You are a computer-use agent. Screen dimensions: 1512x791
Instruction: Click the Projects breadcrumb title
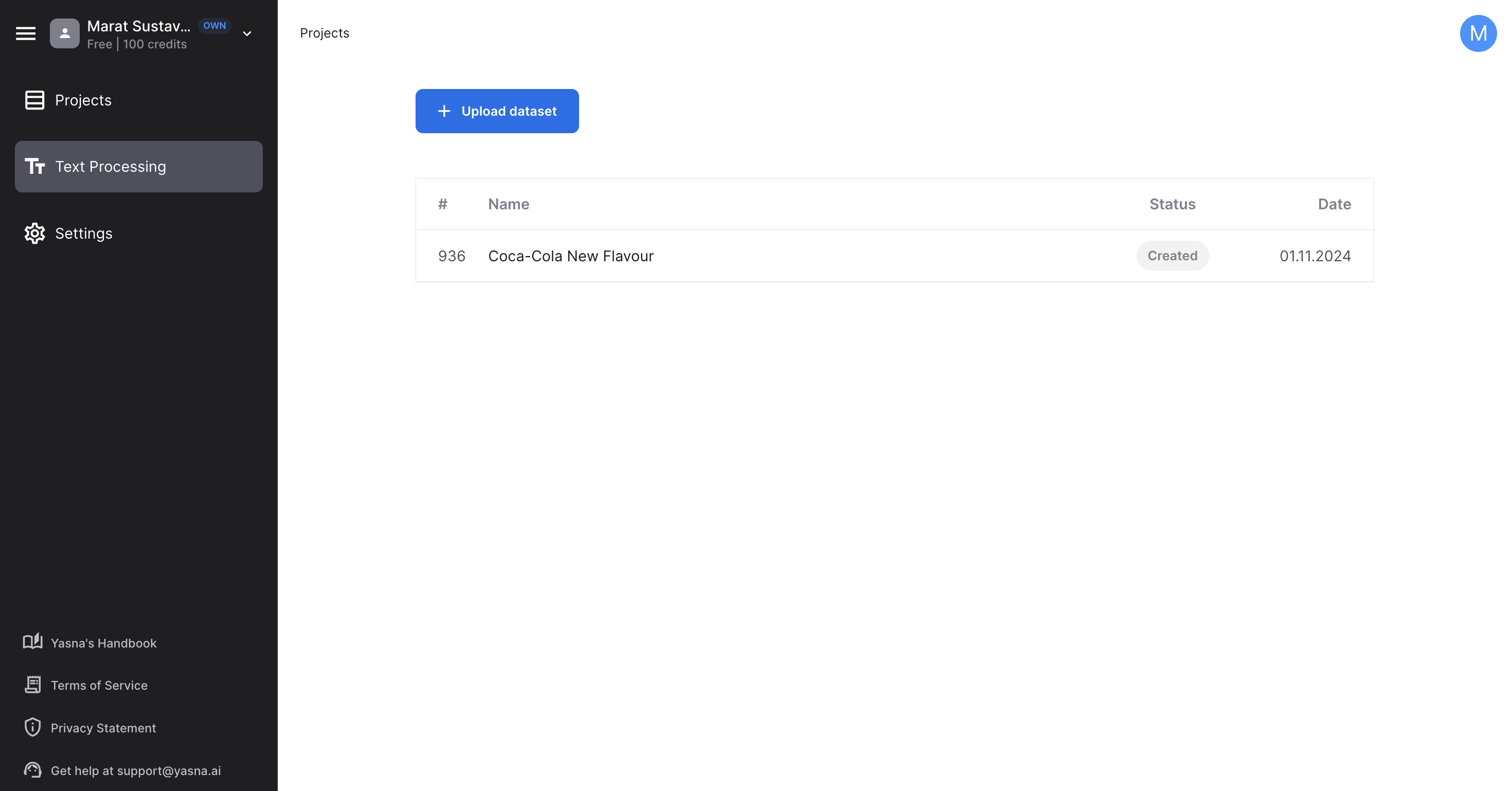[325, 33]
